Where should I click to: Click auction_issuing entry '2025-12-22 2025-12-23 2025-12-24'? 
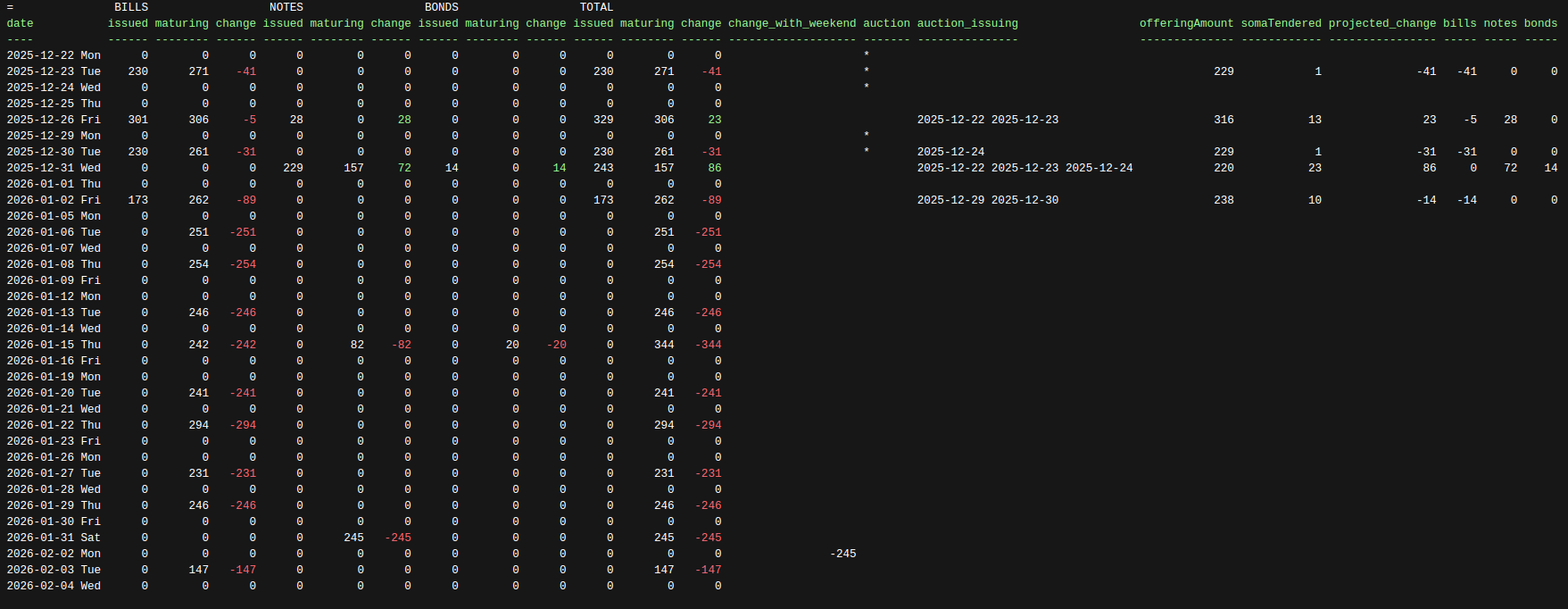[x=1025, y=168]
